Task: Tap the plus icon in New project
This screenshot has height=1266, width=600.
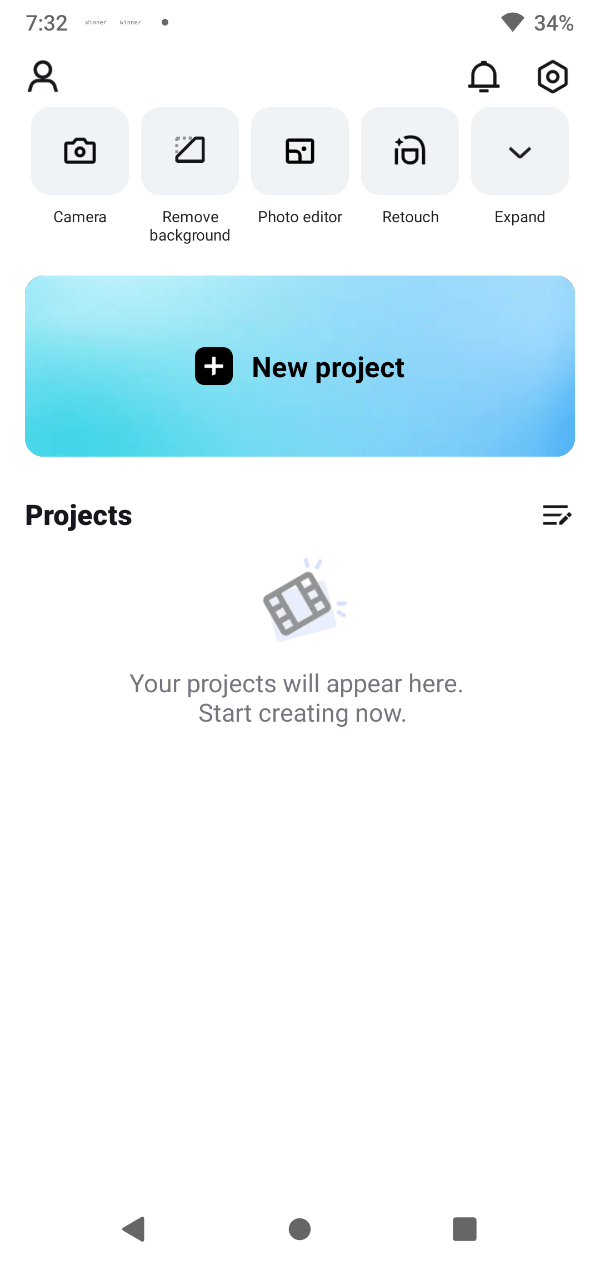Action: (x=214, y=367)
